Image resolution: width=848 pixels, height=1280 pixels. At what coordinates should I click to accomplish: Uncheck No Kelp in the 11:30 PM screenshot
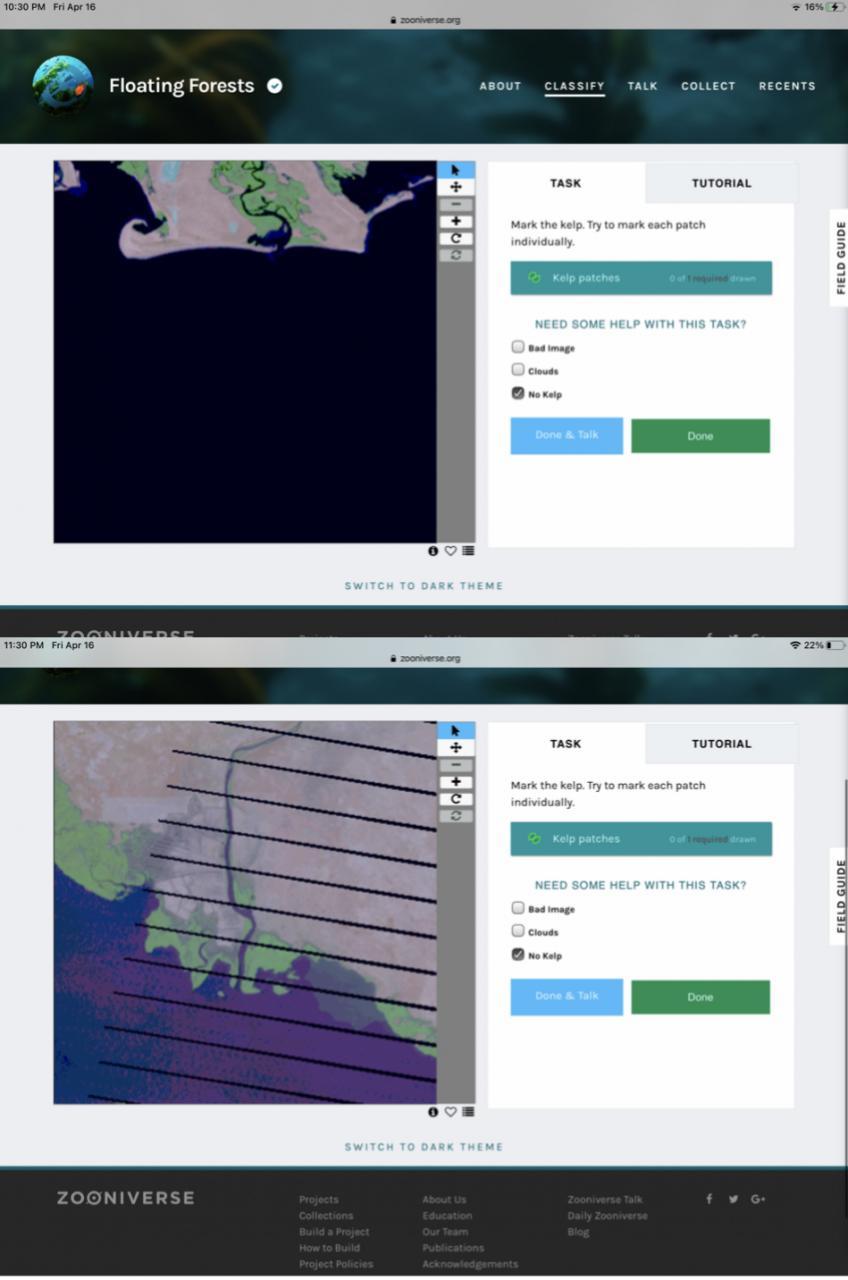point(518,954)
